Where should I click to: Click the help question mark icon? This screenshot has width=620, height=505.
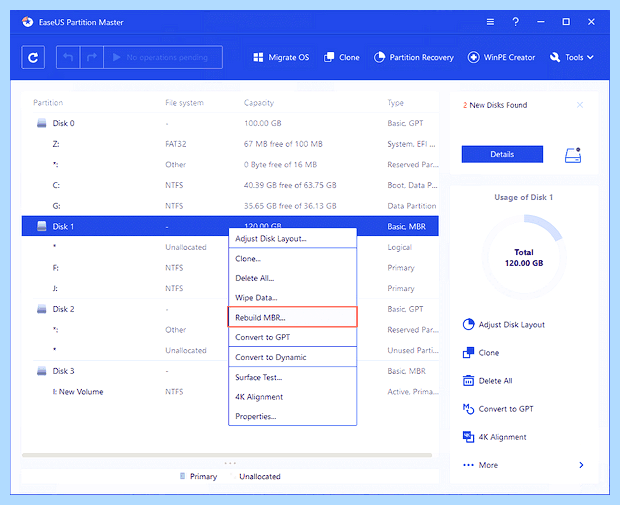coord(515,22)
